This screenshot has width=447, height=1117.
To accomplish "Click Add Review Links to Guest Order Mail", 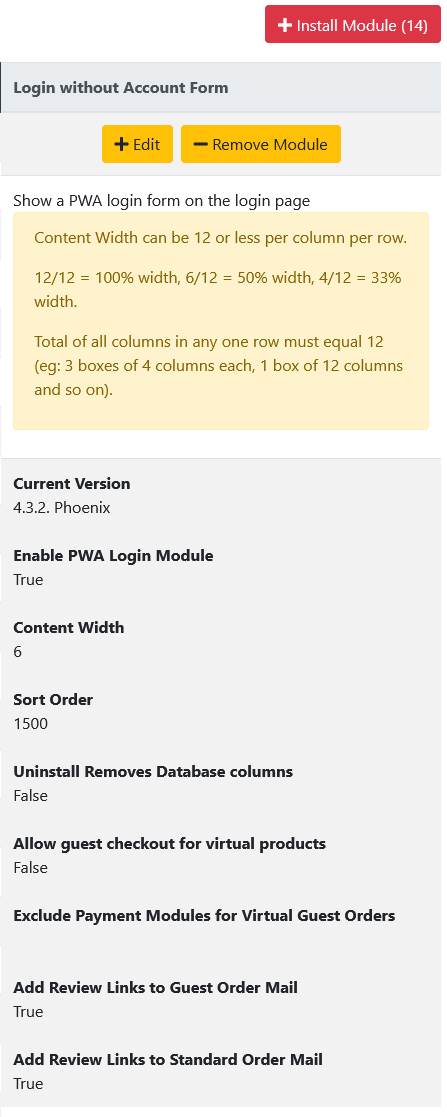I will [155, 987].
